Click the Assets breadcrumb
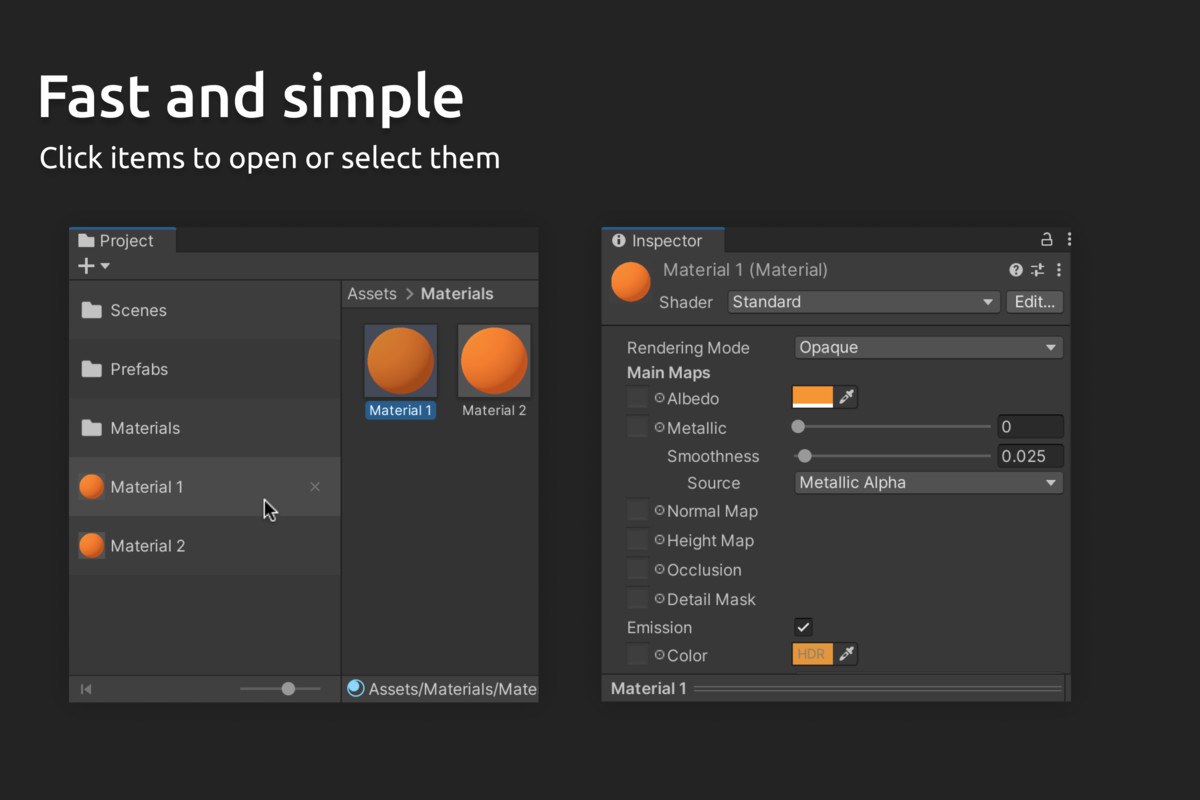1200x800 pixels. coord(372,294)
